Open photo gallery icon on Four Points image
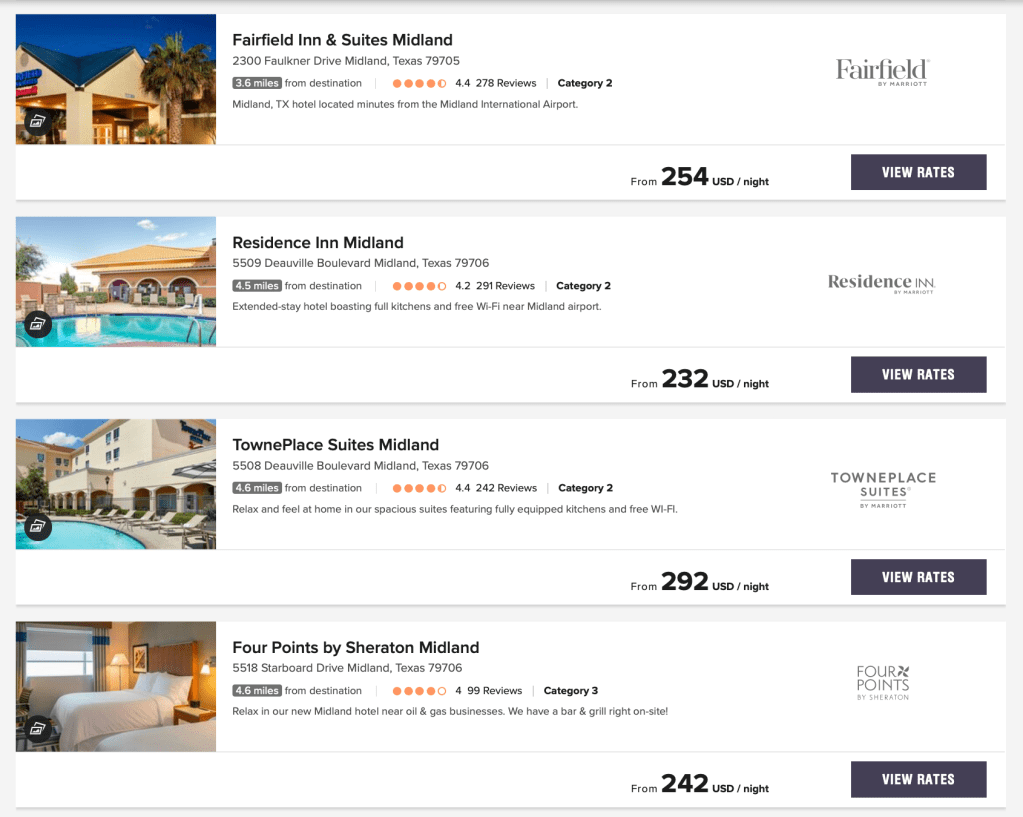 tap(38, 729)
